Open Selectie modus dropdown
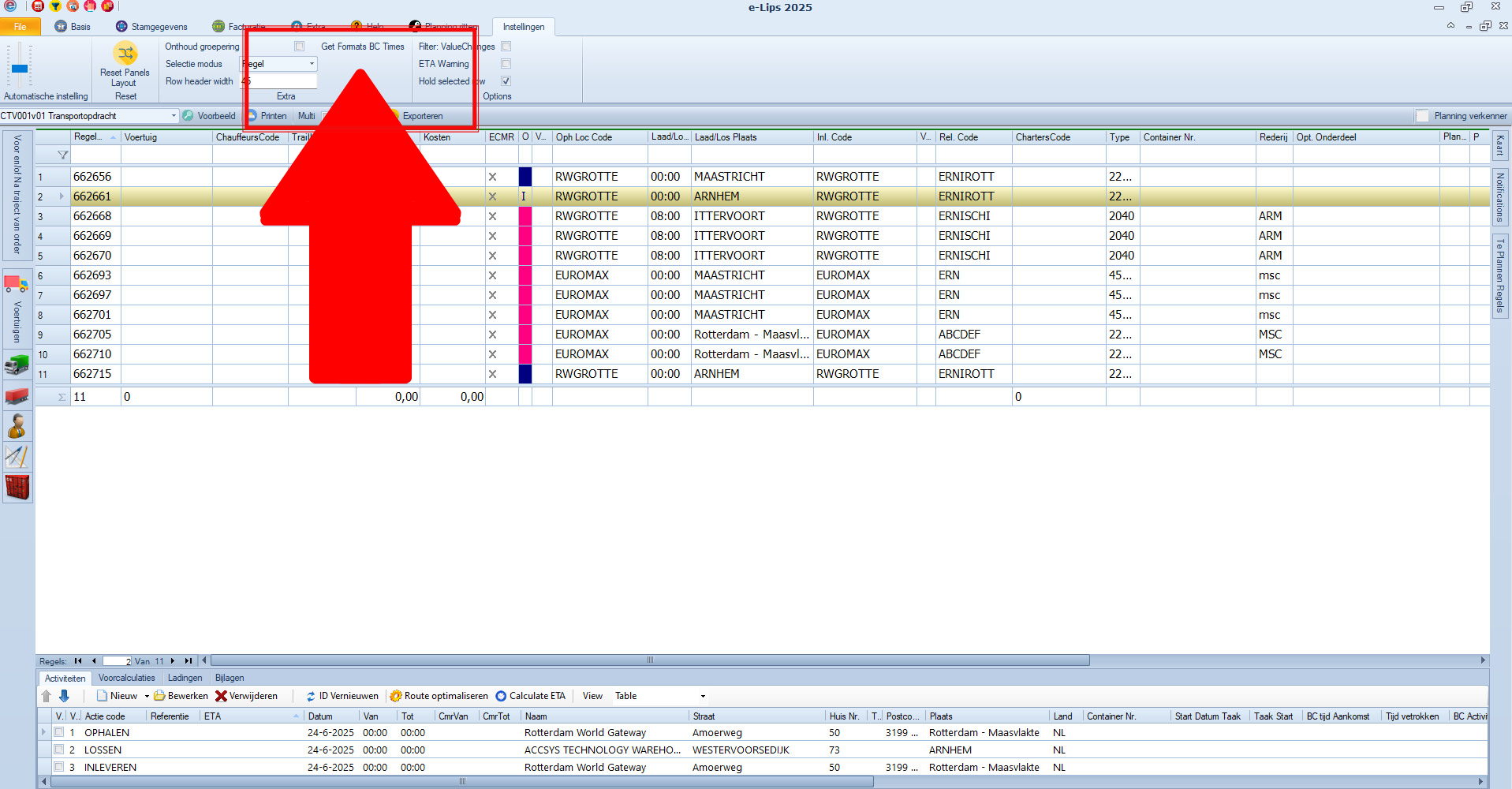Screen dimensions: 1512x789 tap(312, 64)
